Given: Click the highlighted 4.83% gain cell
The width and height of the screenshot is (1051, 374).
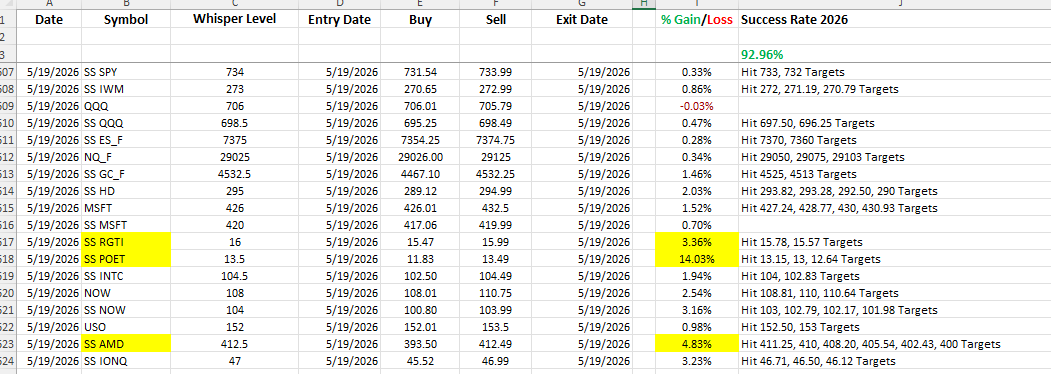Looking at the screenshot, I should 697,344.
